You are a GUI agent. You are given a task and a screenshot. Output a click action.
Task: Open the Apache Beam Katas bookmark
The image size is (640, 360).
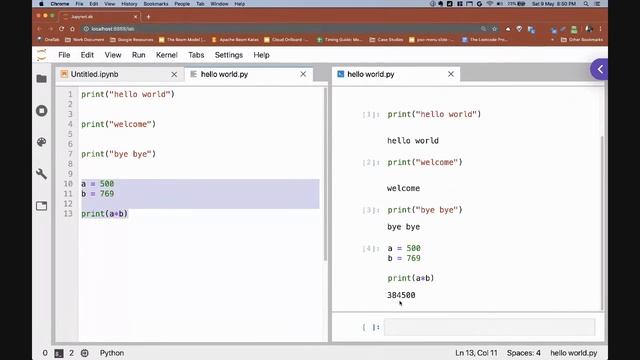[235, 40]
